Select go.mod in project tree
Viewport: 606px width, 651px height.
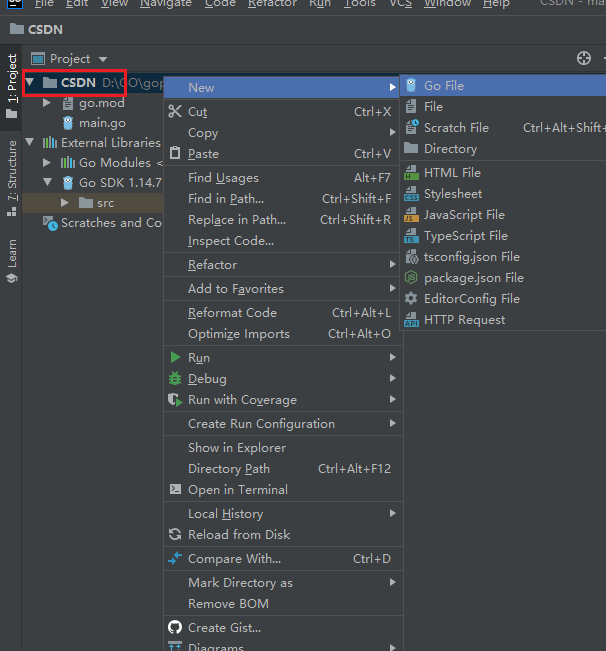pyautogui.click(x=102, y=103)
